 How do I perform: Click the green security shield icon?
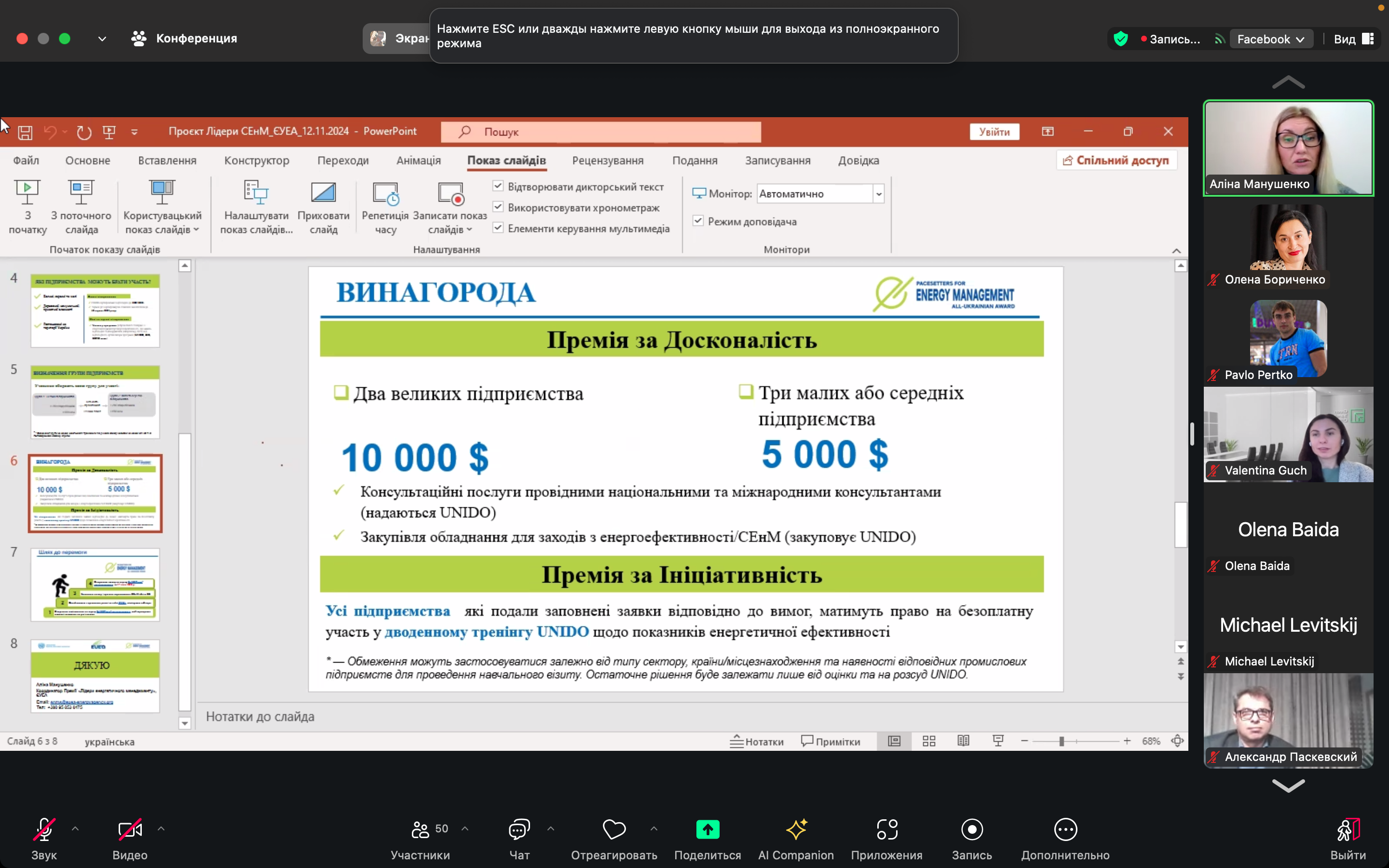1120,39
